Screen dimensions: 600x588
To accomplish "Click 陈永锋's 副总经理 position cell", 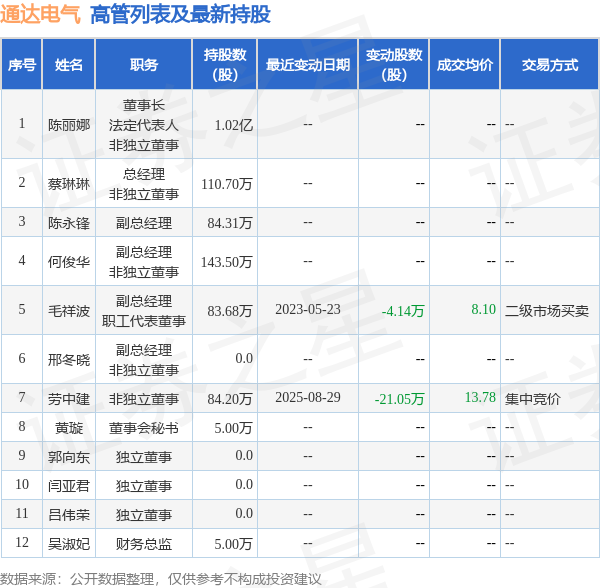I will (143, 223).
